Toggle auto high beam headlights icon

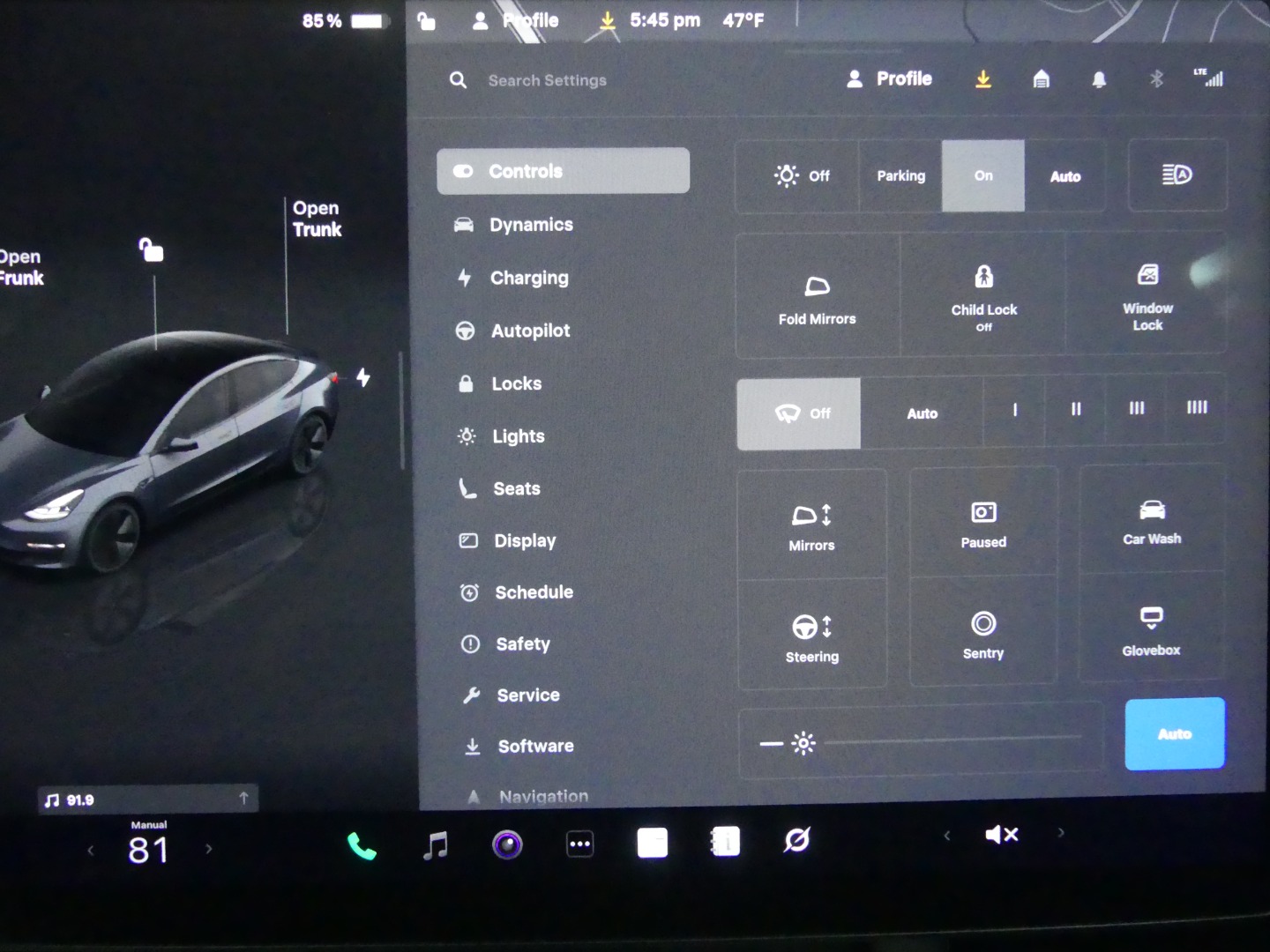click(1177, 175)
